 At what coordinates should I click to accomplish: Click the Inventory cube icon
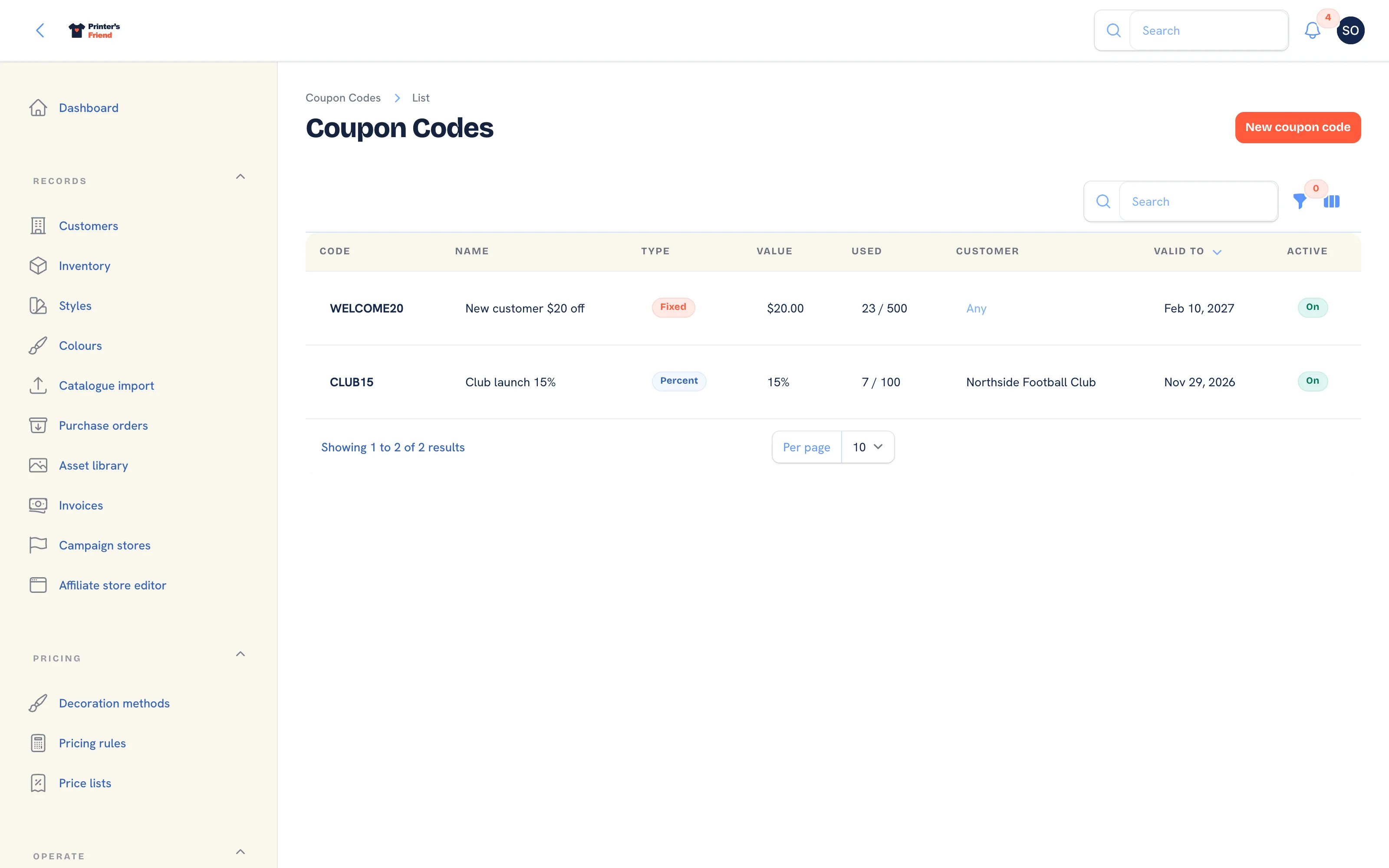click(38, 266)
